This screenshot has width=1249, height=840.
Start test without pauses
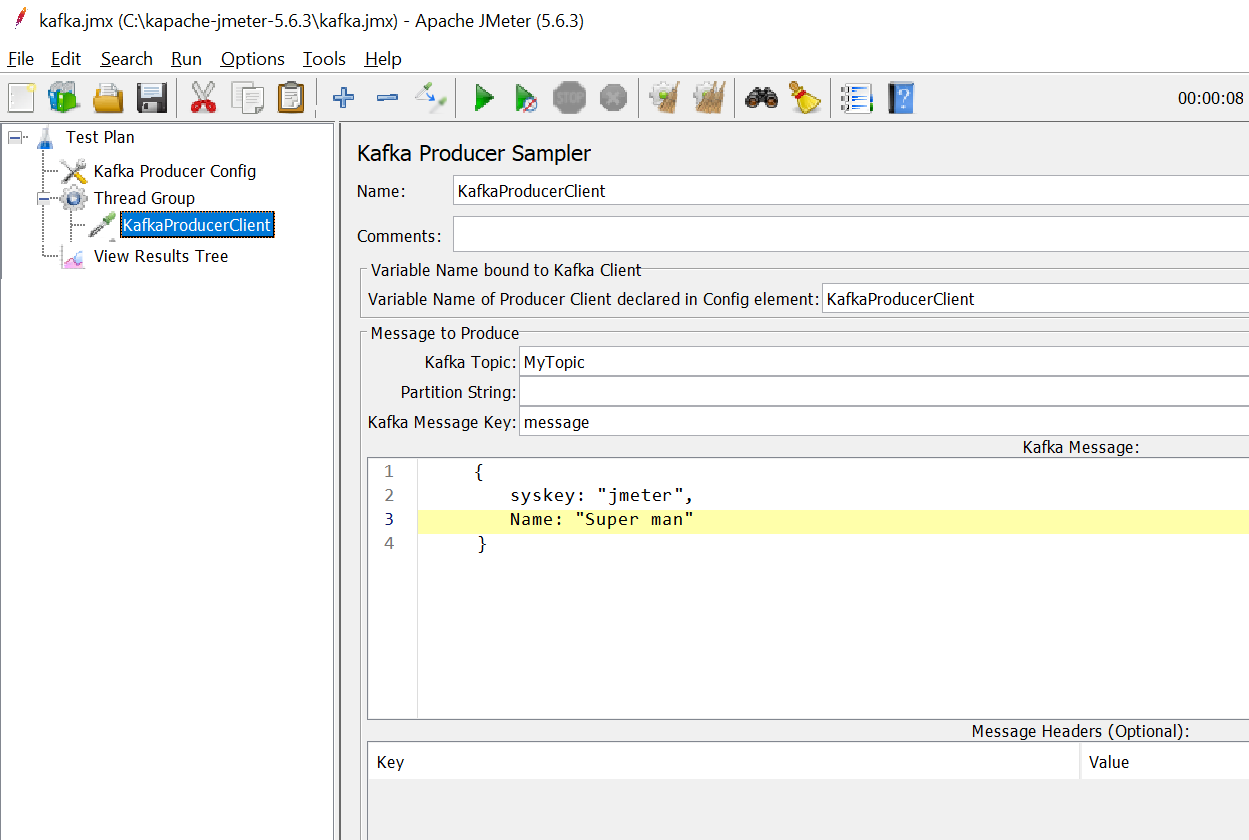click(526, 97)
